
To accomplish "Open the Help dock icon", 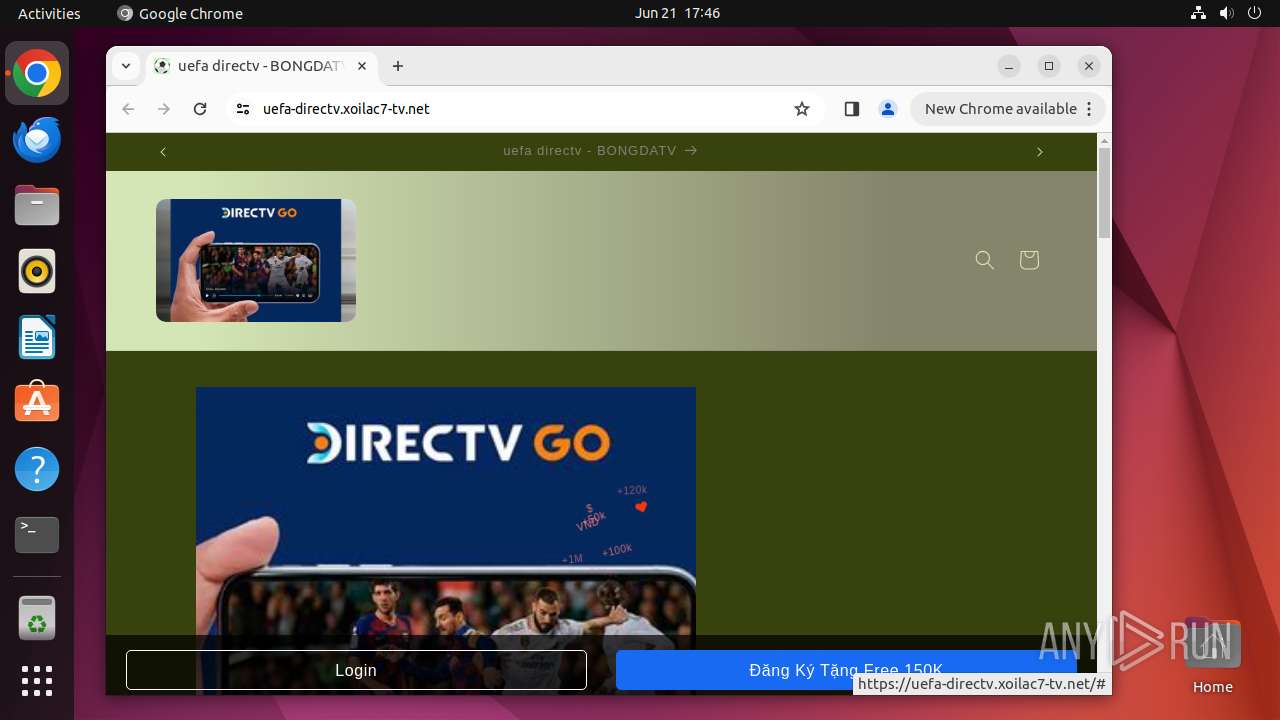I will [x=37, y=469].
